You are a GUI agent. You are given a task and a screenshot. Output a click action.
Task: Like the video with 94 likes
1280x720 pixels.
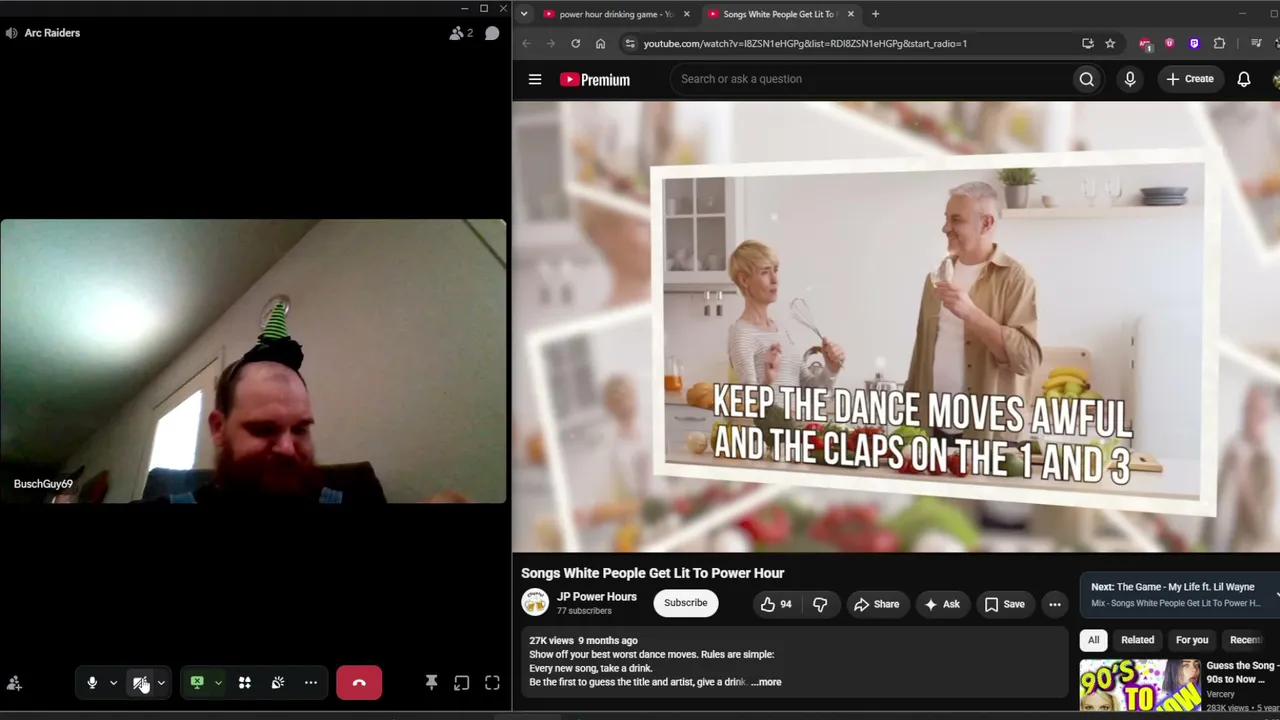pyautogui.click(x=776, y=604)
